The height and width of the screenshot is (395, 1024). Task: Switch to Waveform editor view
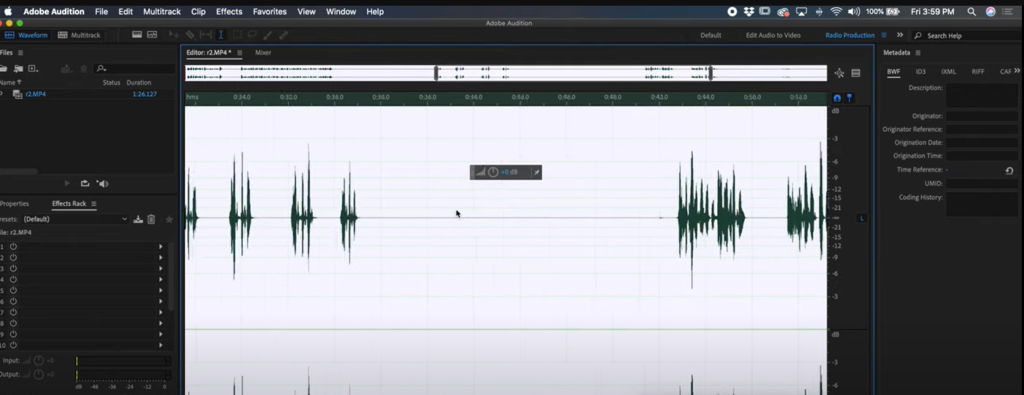(27, 35)
